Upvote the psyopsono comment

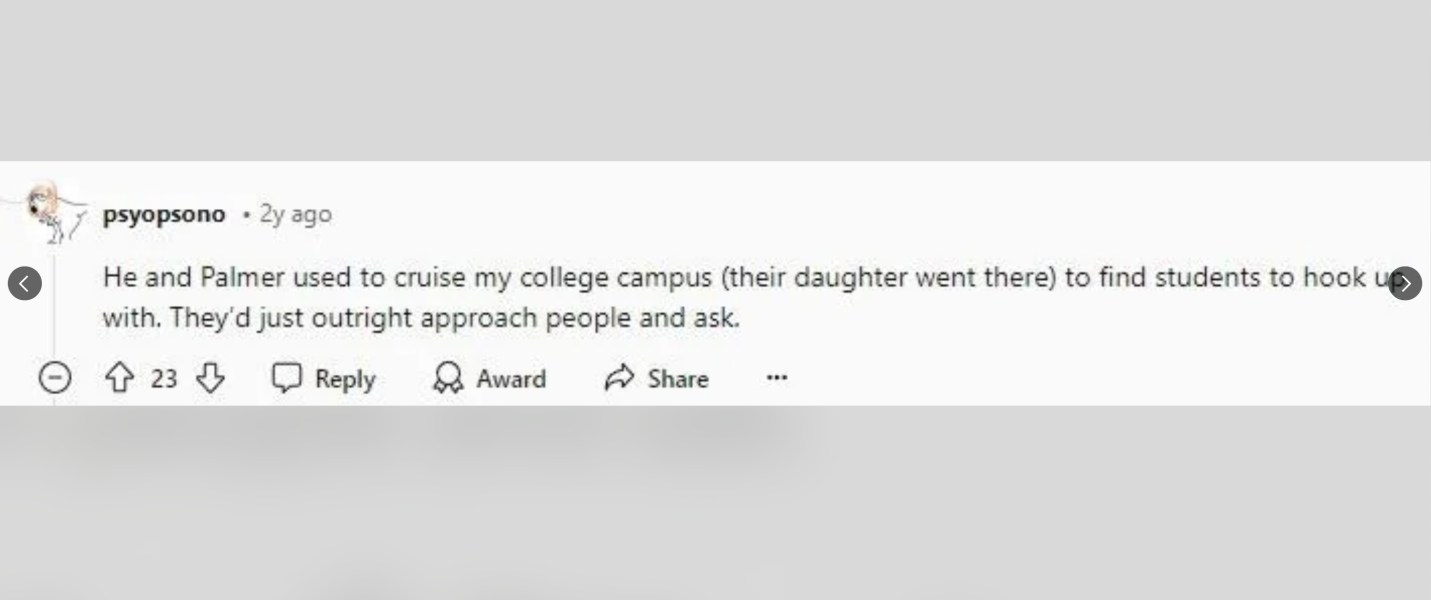pyautogui.click(x=120, y=378)
